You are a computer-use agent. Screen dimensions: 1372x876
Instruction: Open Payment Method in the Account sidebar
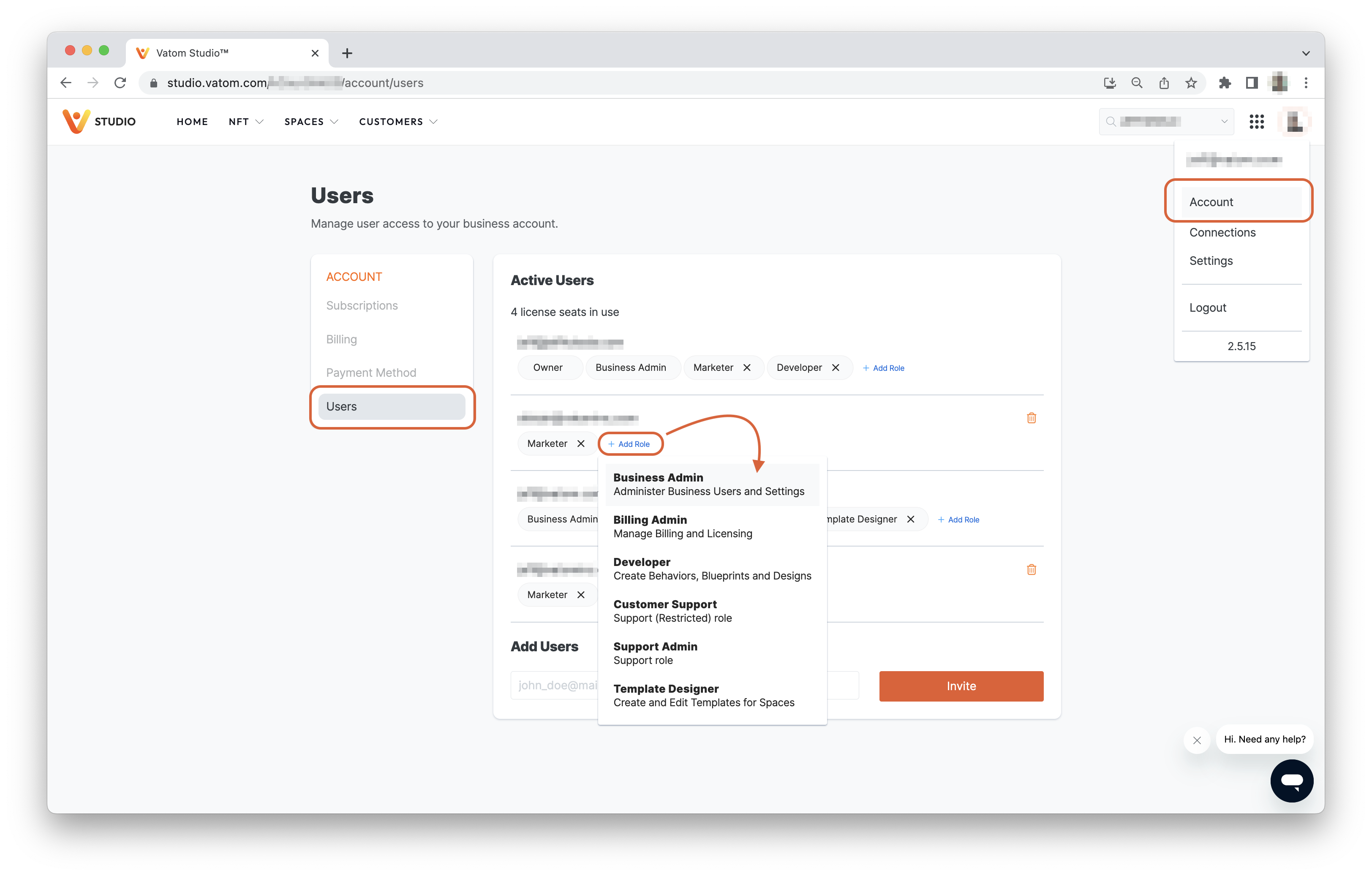click(x=371, y=373)
